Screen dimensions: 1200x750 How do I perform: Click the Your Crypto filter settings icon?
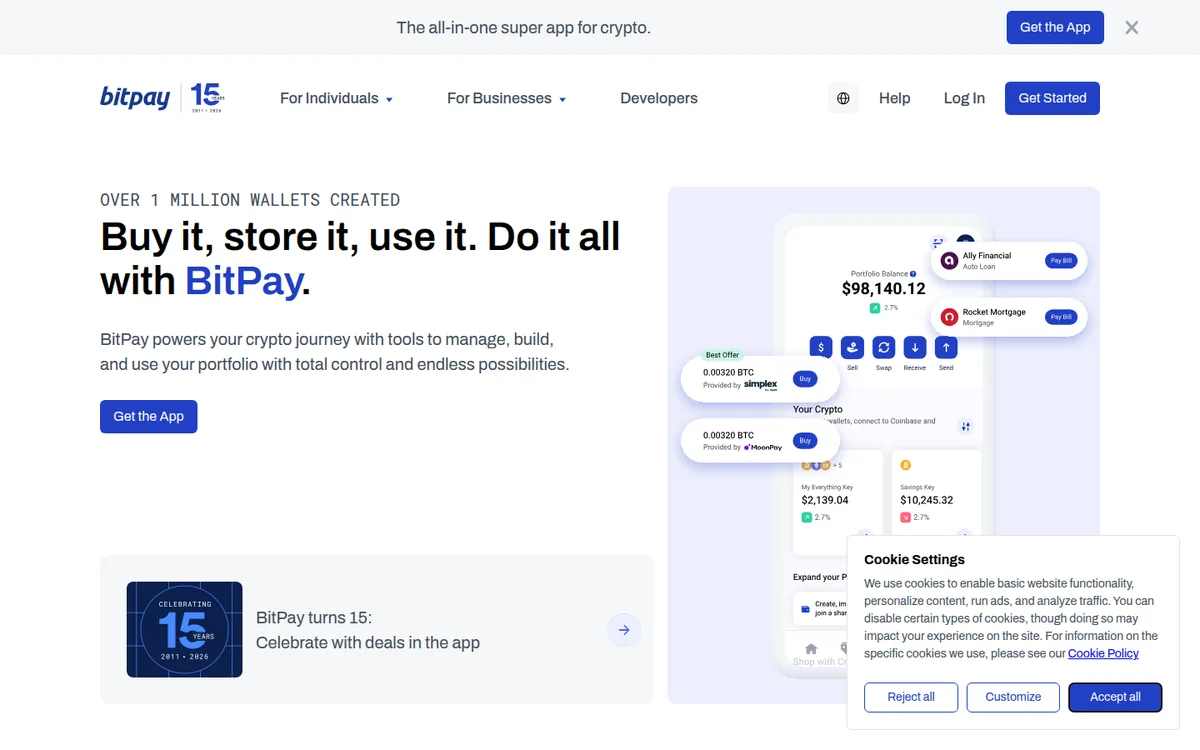click(965, 426)
